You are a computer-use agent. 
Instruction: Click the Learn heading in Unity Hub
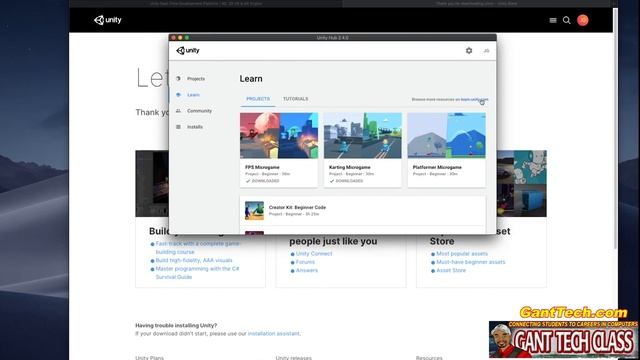(251, 79)
